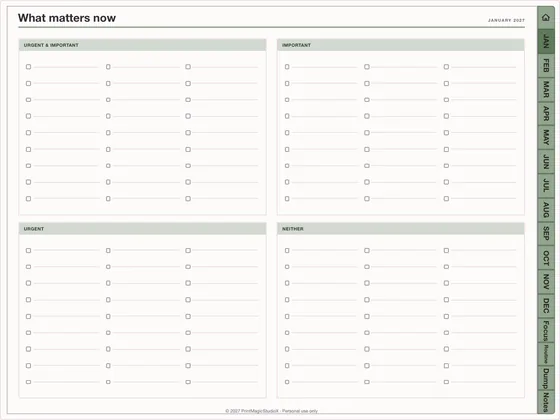Click the IMPORTANT quadrant header label
Image resolution: width=560 pixels, height=420 pixels.
(296, 45)
